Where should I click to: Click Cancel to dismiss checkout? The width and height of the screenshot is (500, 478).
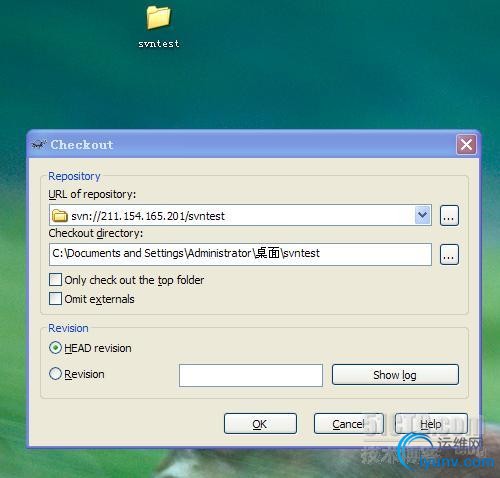[349, 424]
